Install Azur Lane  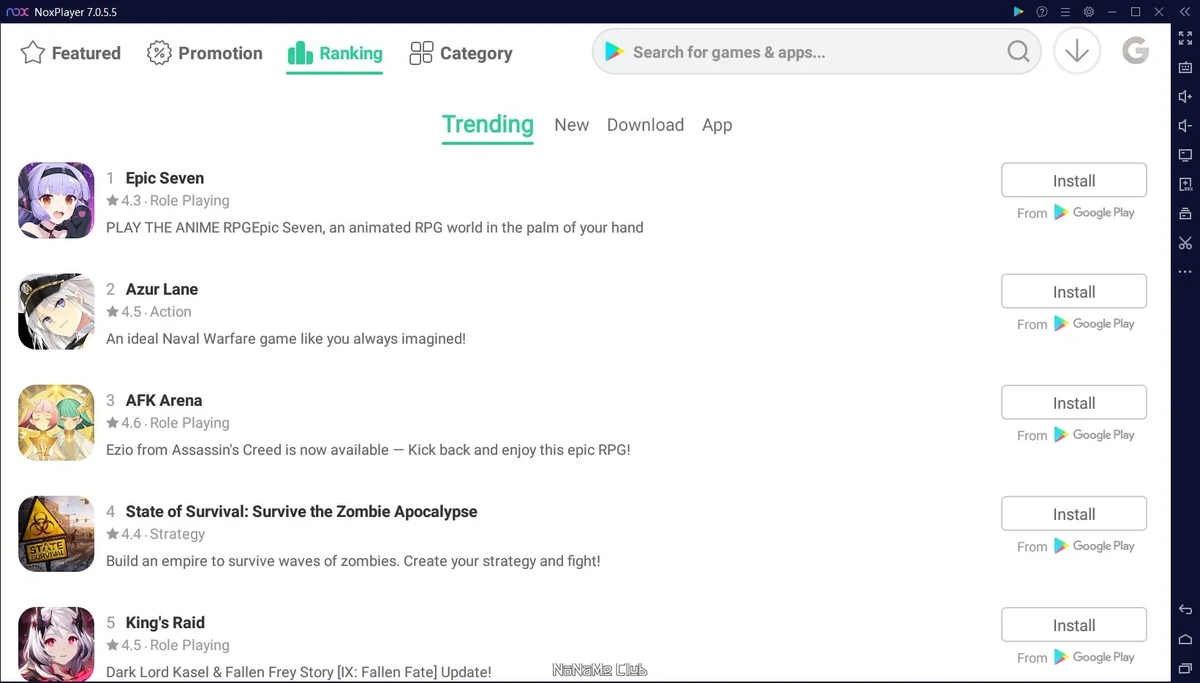[1074, 292]
